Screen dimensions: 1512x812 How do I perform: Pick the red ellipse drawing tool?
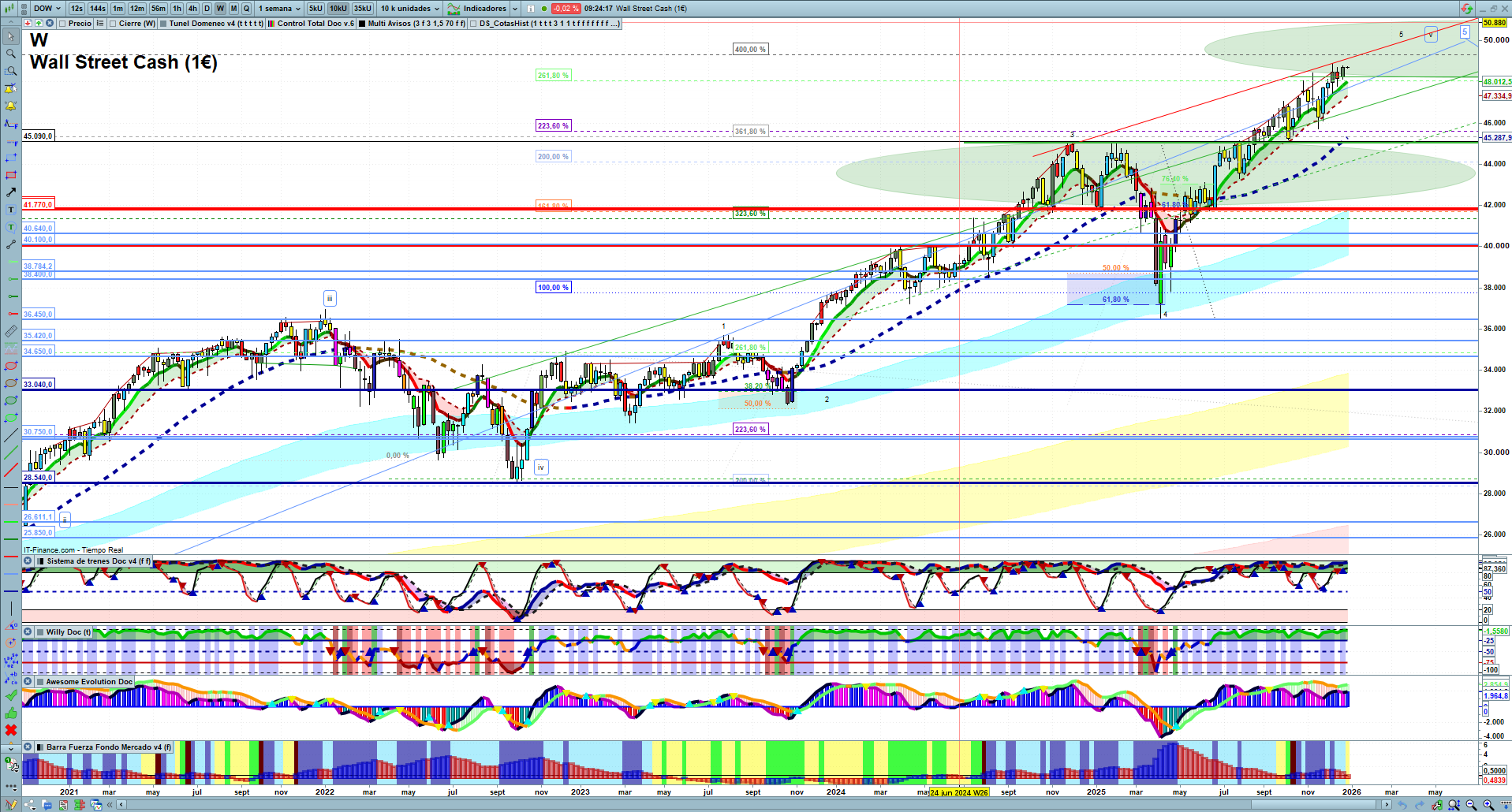click(x=11, y=366)
